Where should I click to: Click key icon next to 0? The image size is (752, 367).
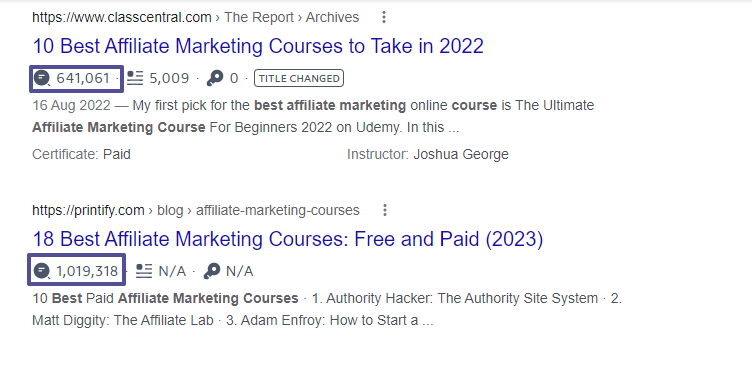215,78
